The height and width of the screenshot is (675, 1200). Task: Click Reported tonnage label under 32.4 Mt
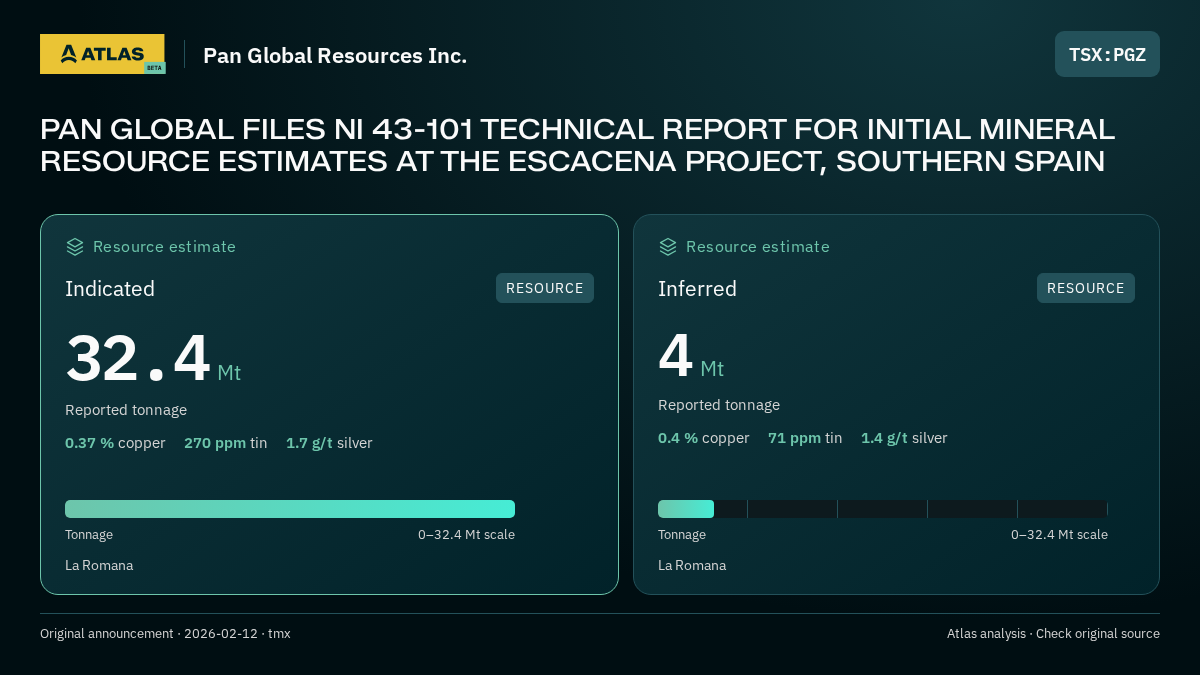[126, 410]
